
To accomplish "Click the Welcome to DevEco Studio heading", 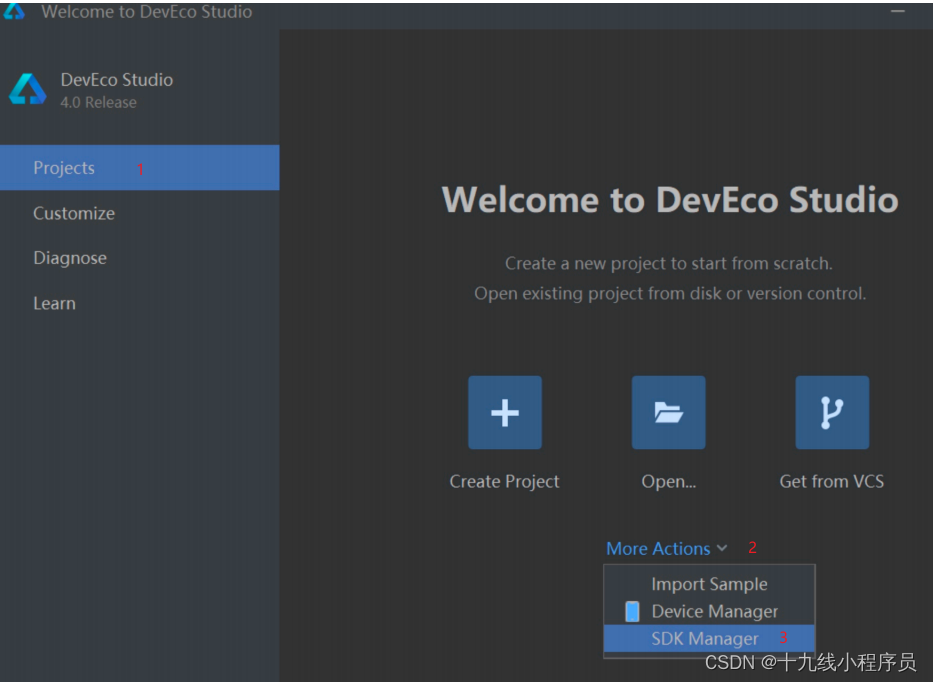I will (670, 199).
